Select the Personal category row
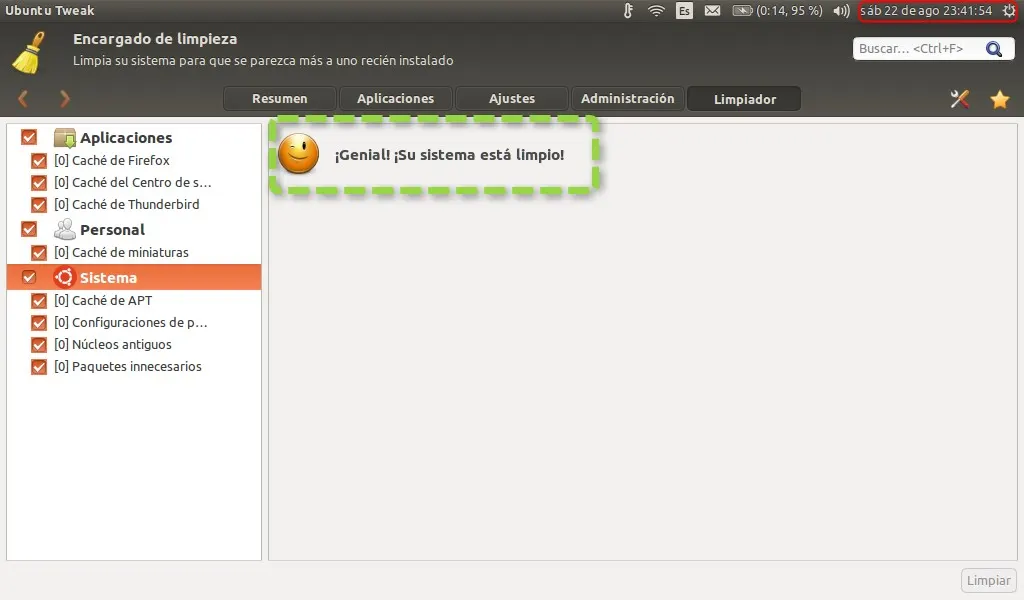This screenshot has height=600, width=1024. tap(112, 230)
